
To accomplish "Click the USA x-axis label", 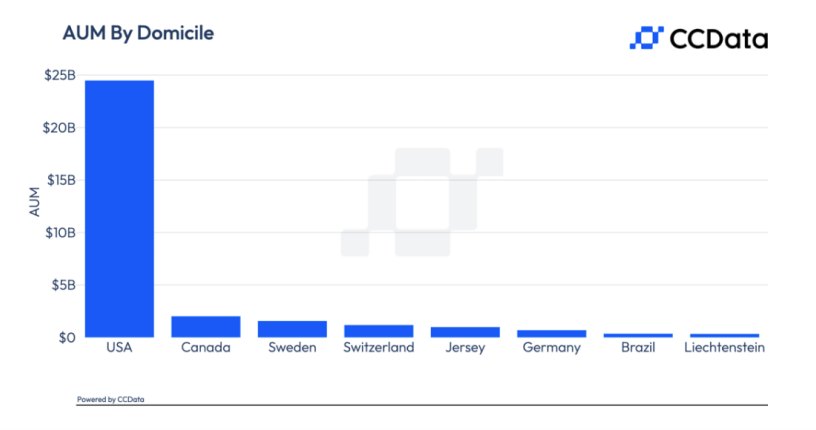I will point(119,348).
